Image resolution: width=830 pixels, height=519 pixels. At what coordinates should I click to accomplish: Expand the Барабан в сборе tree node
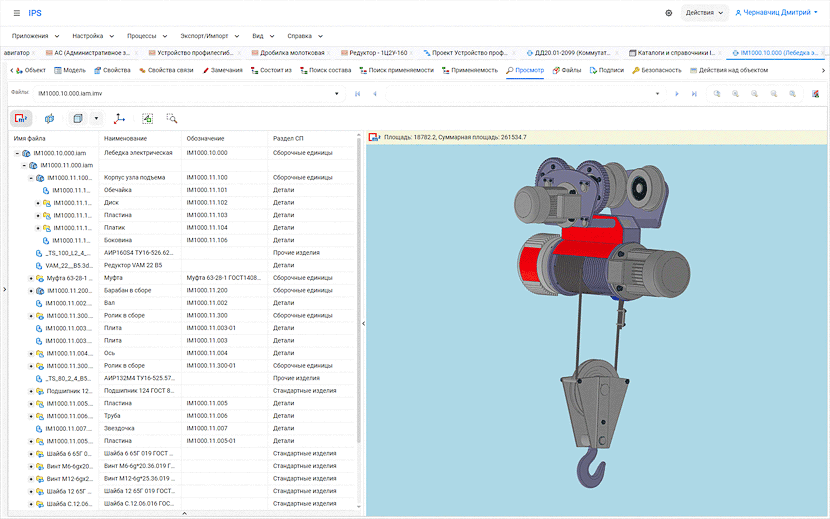click(30, 290)
